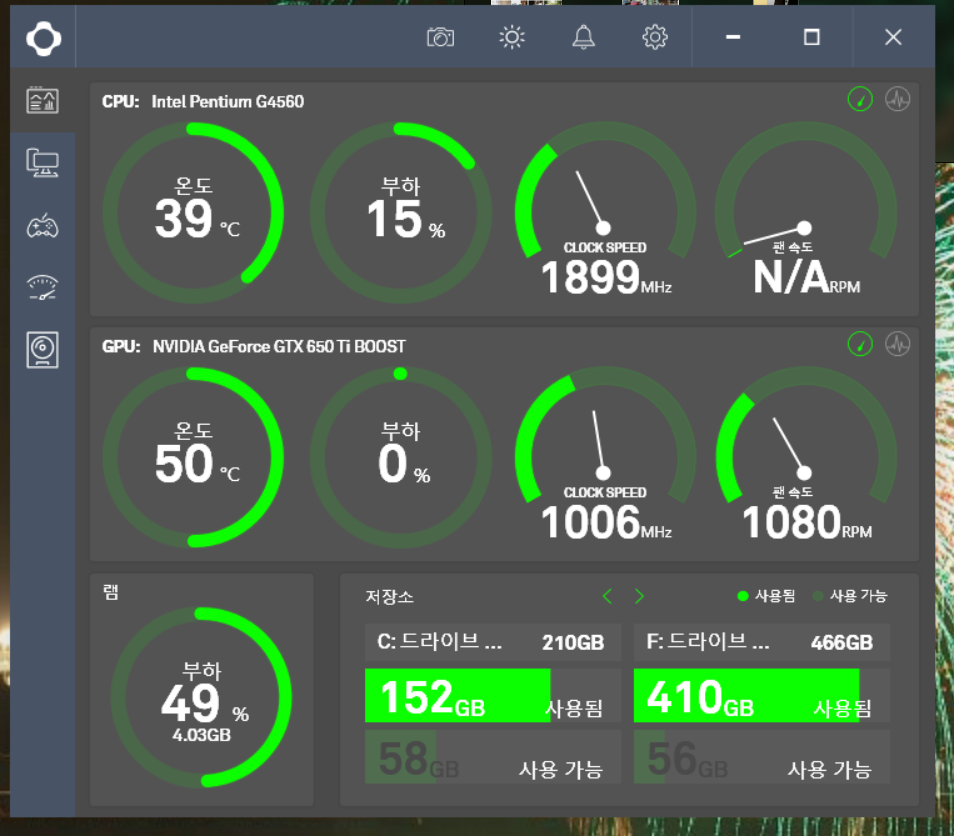Click F: drive 410GB used bar
Image resolution: width=954 pixels, height=836 pixels.
click(762, 695)
